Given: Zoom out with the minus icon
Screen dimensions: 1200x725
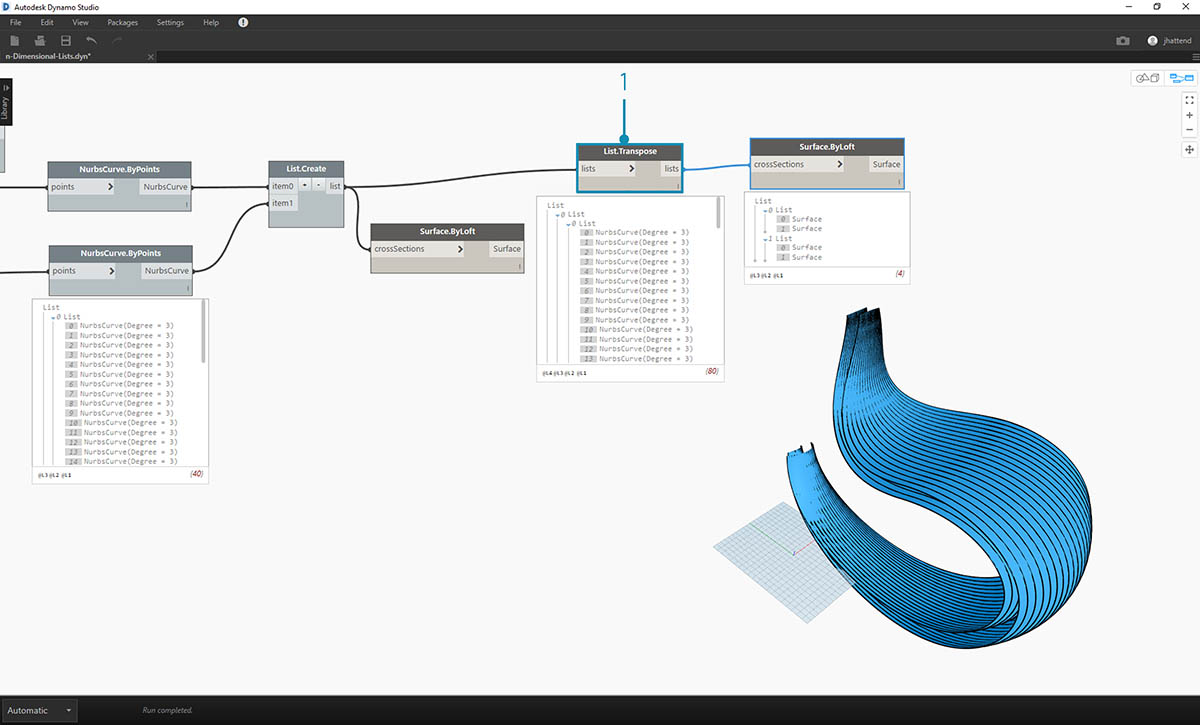Looking at the screenshot, I should [1189, 130].
